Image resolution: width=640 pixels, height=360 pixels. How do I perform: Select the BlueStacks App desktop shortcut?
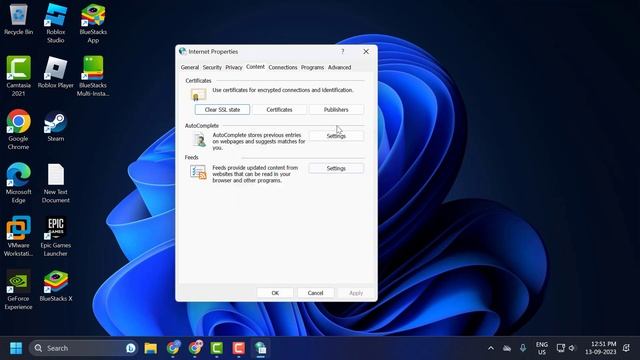coord(93,23)
